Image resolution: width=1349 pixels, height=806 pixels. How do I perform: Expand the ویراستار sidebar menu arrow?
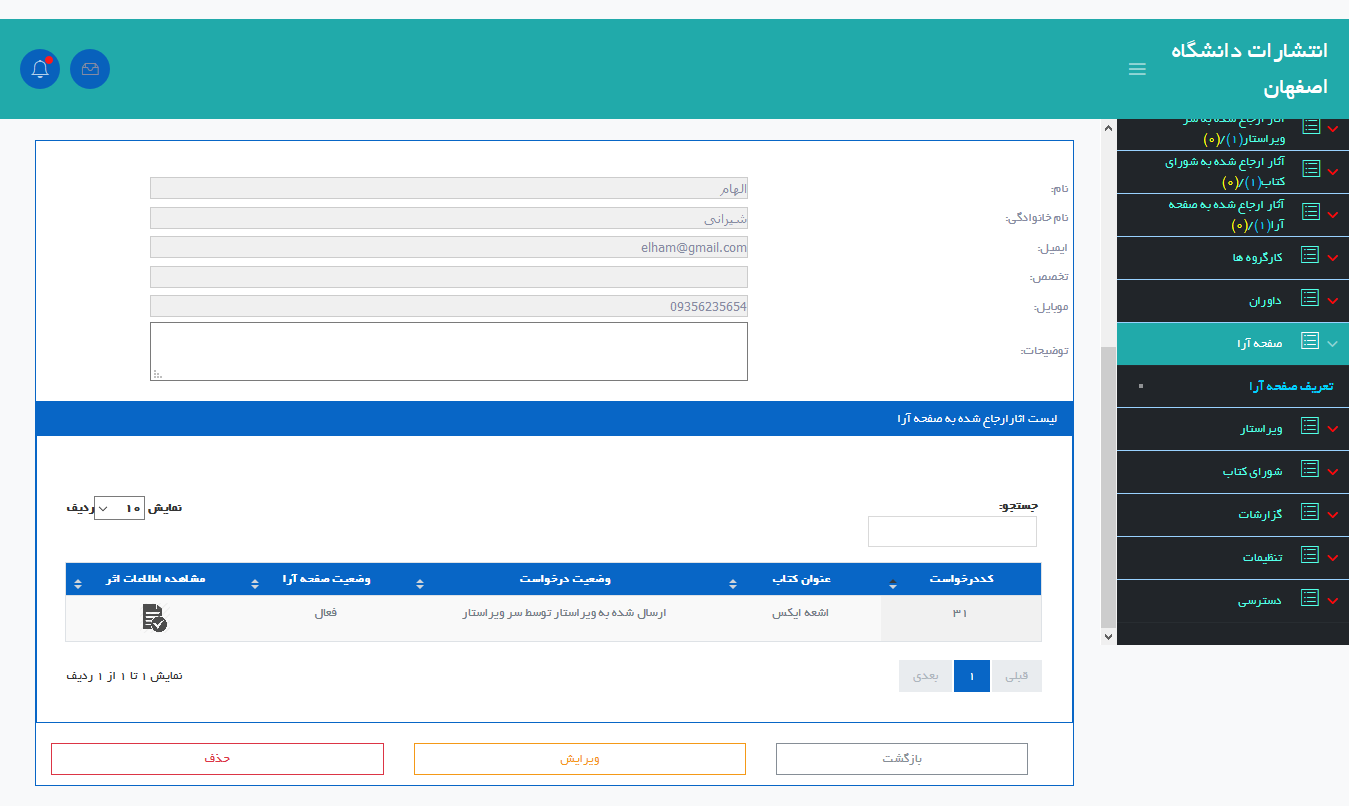pyautogui.click(x=1332, y=429)
